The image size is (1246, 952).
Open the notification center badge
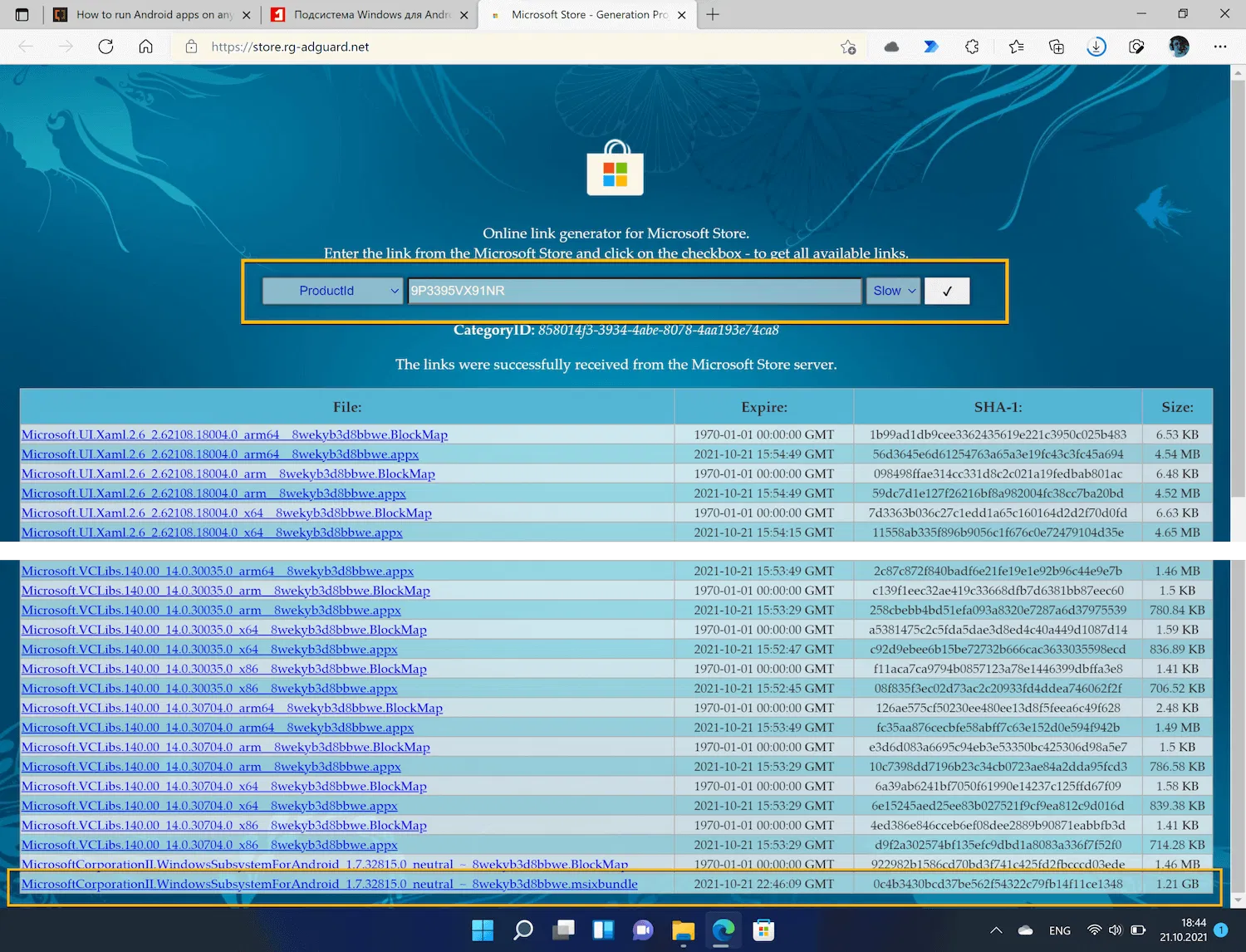pyautogui.click(x=1221, y=930)
